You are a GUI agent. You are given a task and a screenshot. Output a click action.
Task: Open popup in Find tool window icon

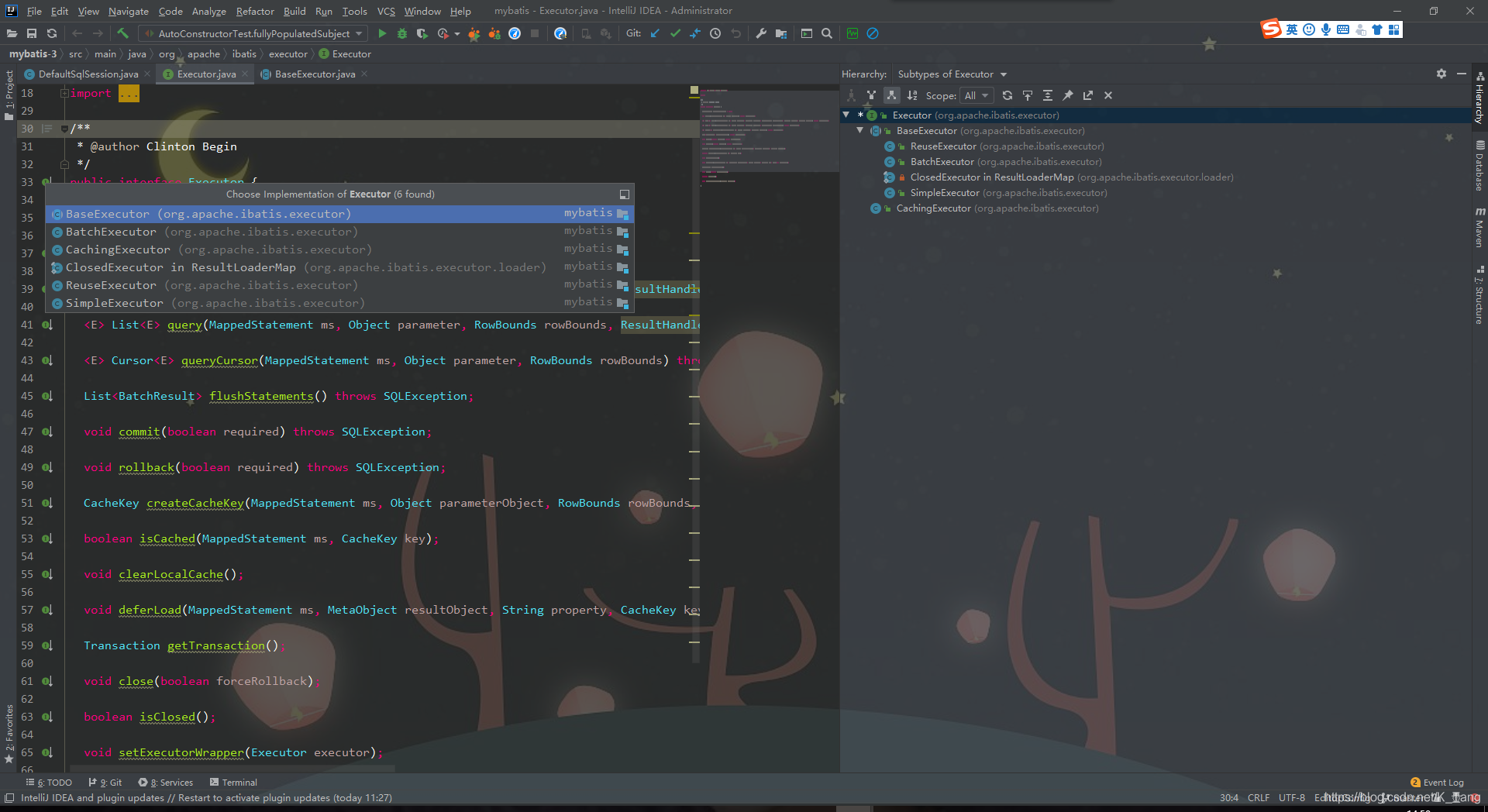(624, 194)
